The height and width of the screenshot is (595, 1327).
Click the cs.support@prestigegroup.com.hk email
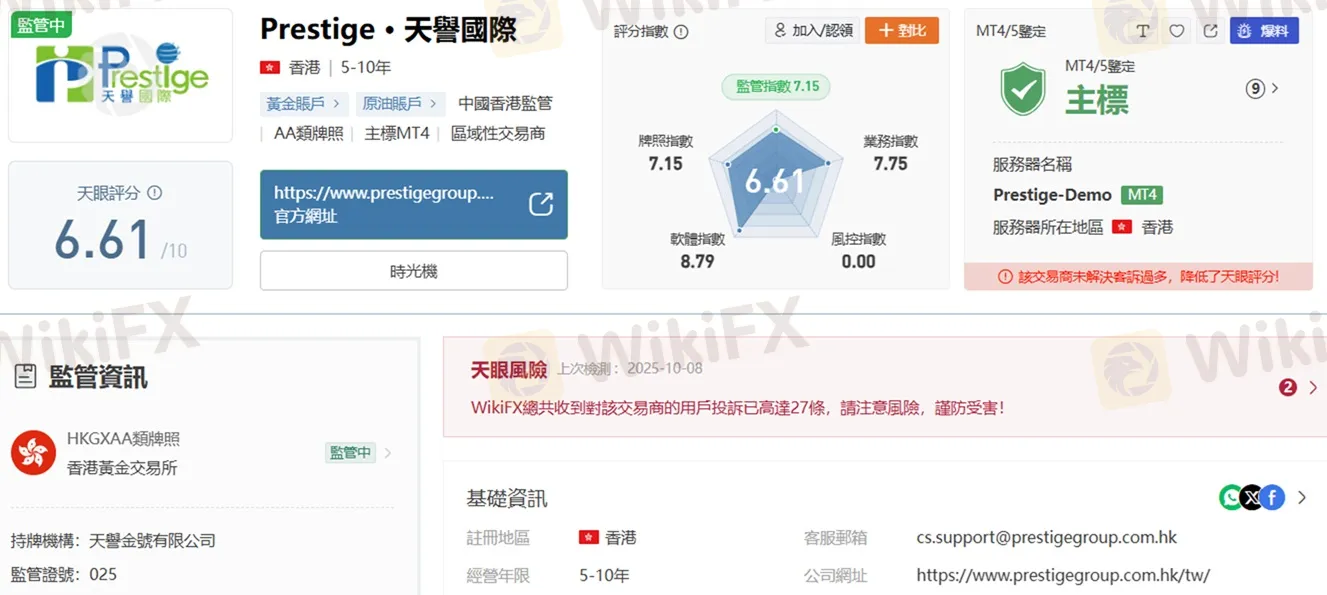click(x=1046, y=537)
